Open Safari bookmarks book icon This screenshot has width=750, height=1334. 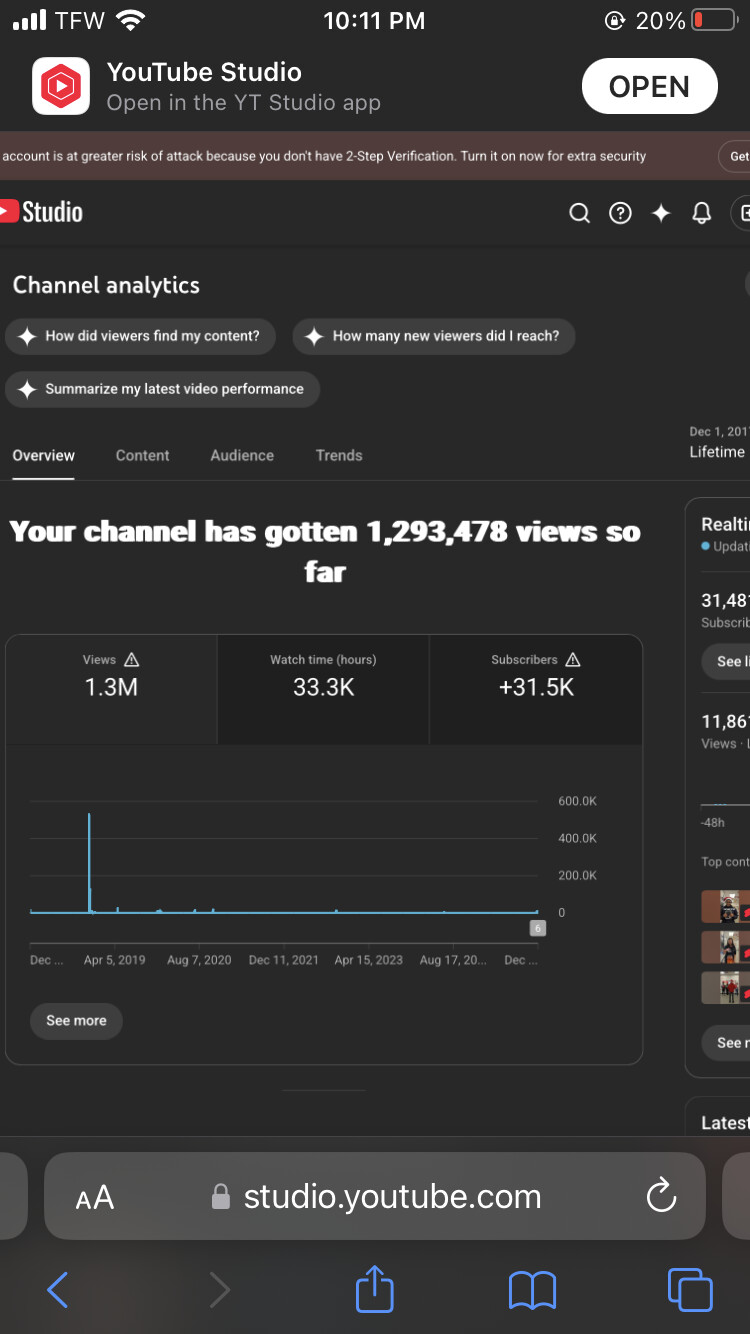pyautogui.click(x=532, y=1291)
